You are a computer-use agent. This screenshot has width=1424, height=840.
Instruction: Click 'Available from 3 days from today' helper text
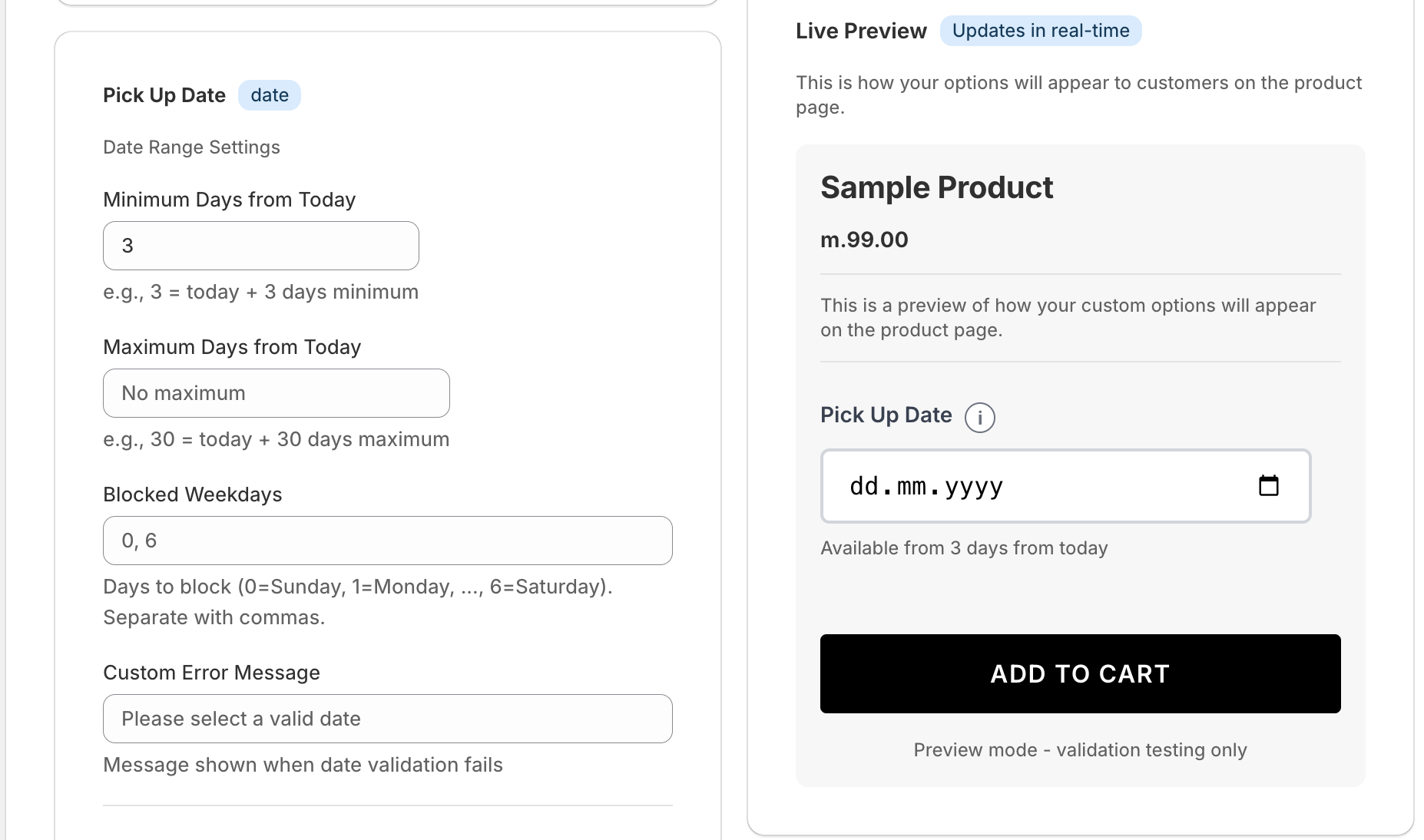(x=964, y=547)
